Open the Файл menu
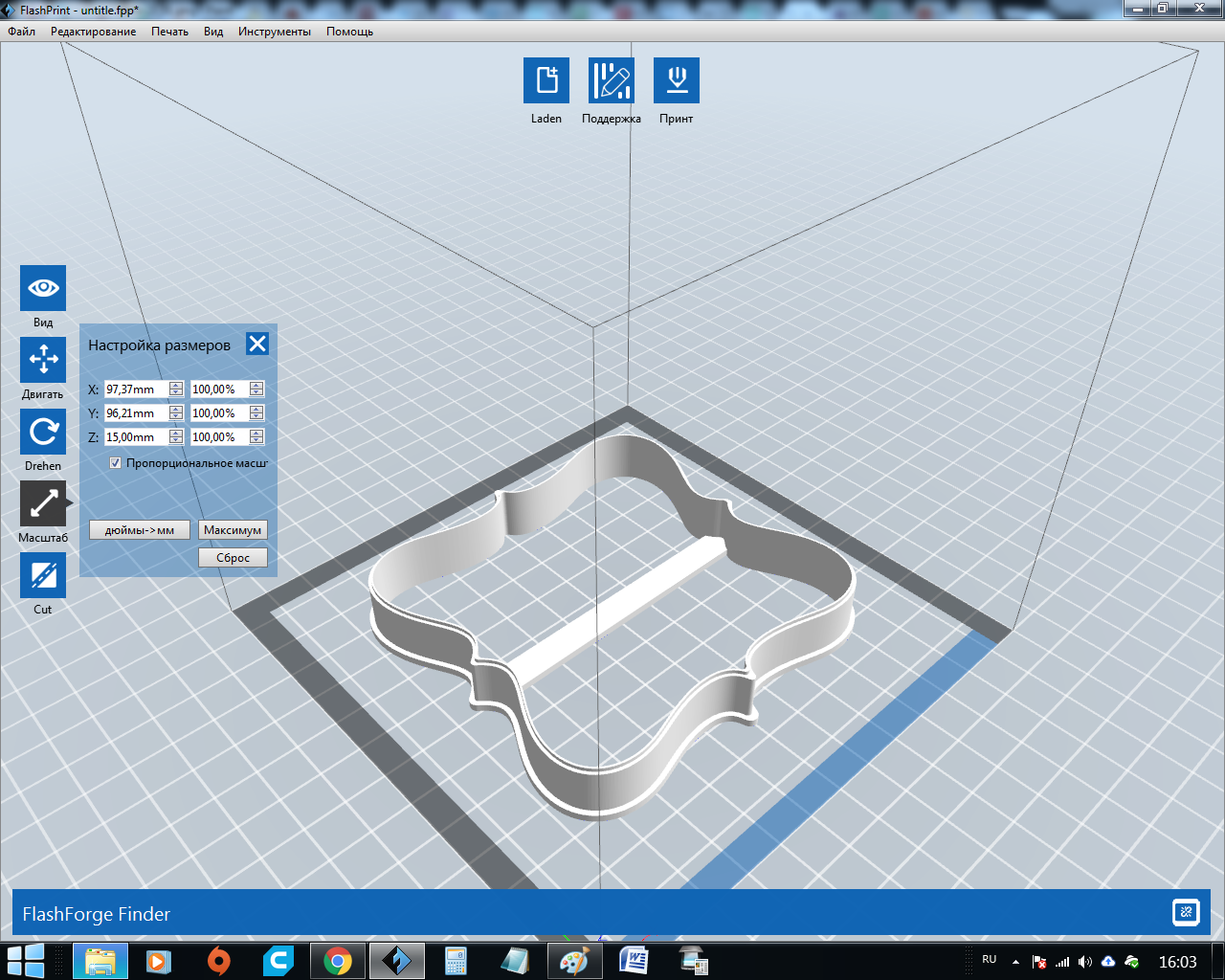 tap(22, 32)
